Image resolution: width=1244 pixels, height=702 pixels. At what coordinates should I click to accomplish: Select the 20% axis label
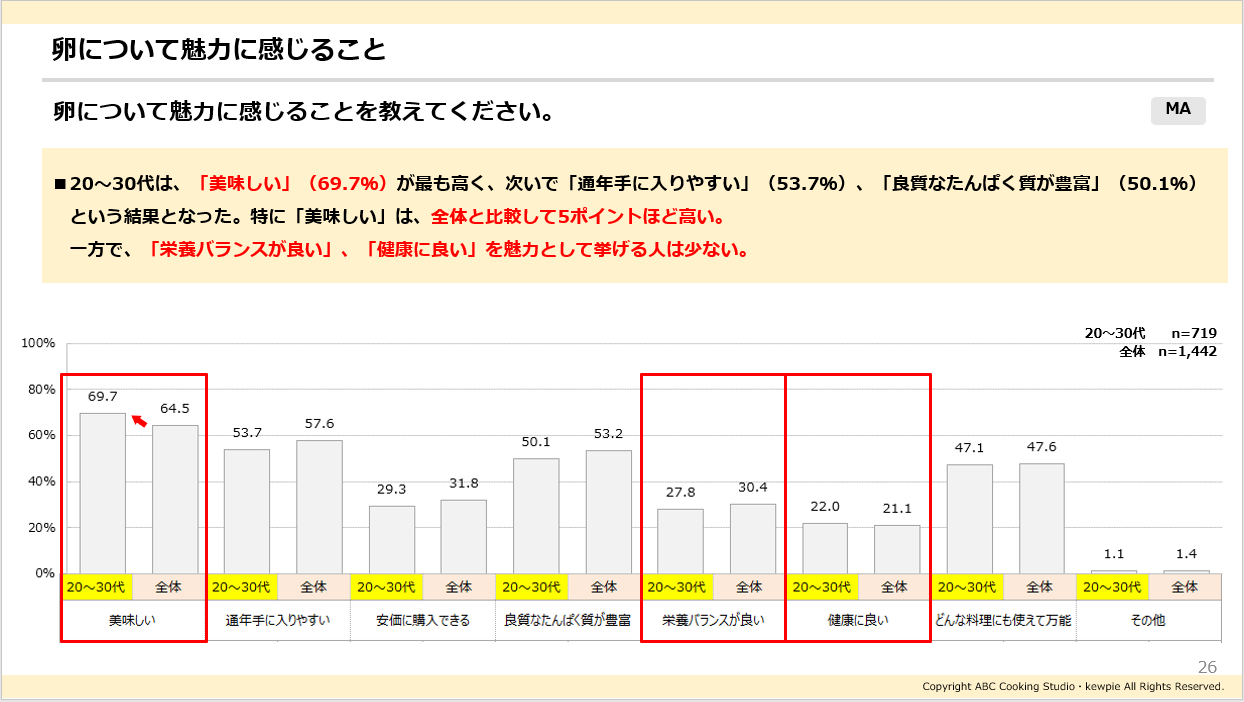pos(42,527)
